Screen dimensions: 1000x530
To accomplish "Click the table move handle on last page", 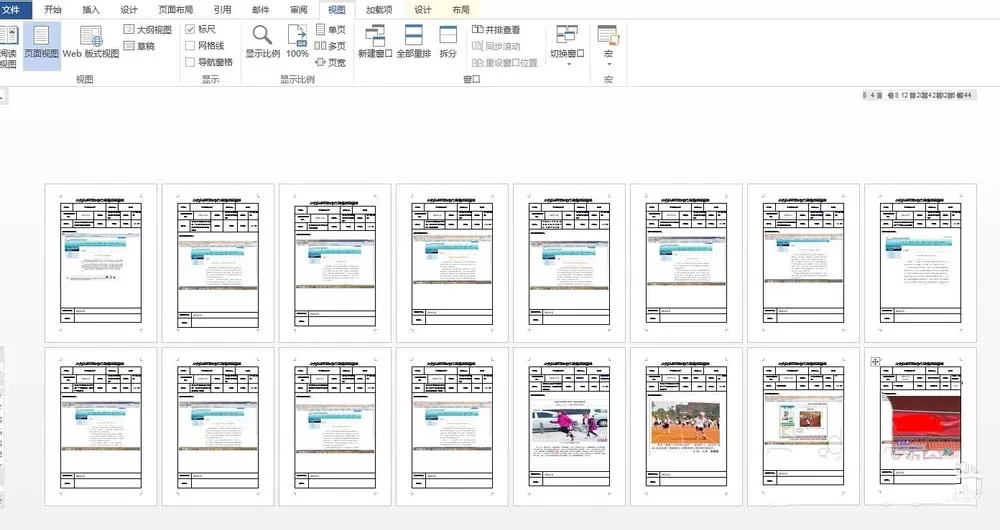I will [875, 362].
